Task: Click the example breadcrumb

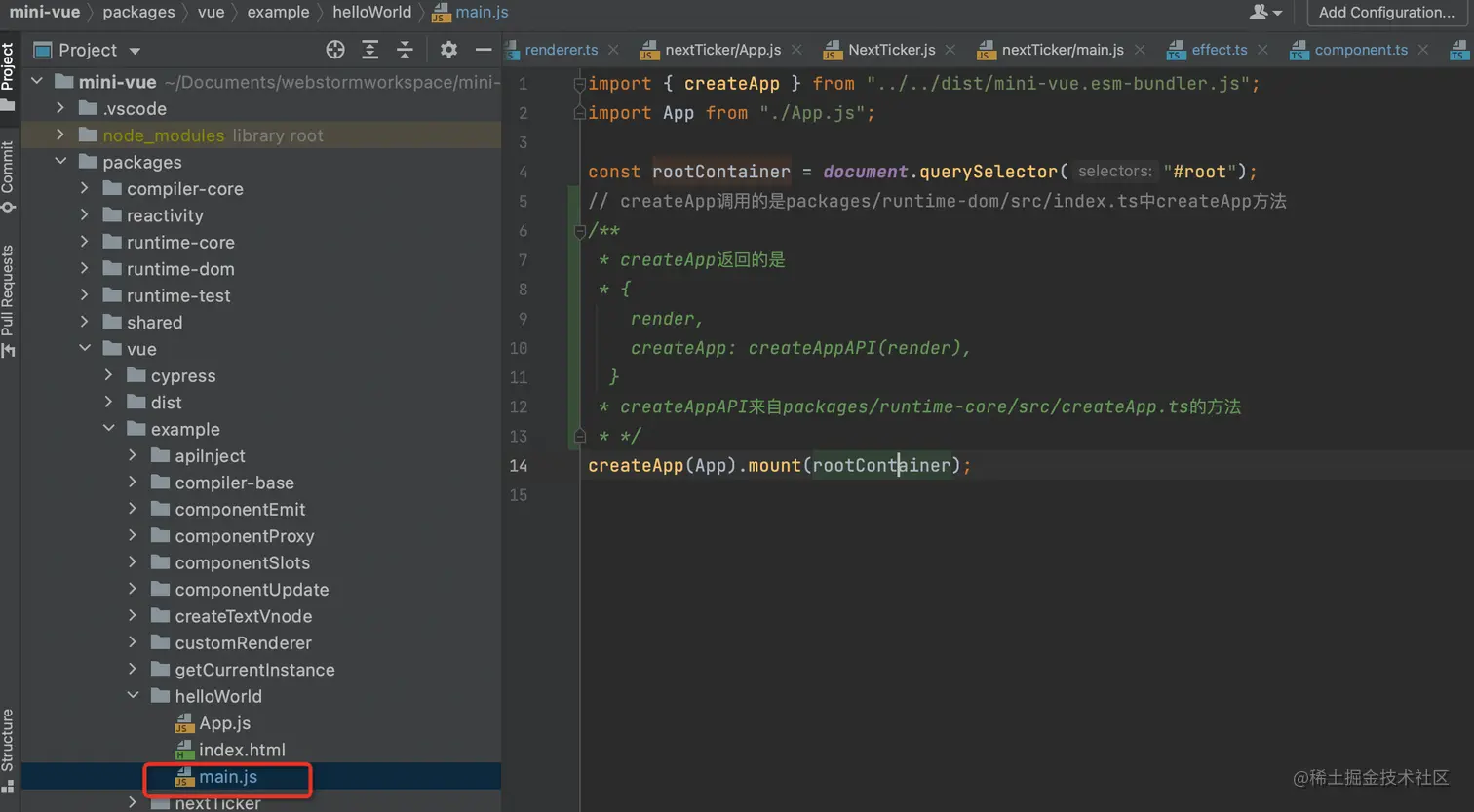Action: pos(278,12)
